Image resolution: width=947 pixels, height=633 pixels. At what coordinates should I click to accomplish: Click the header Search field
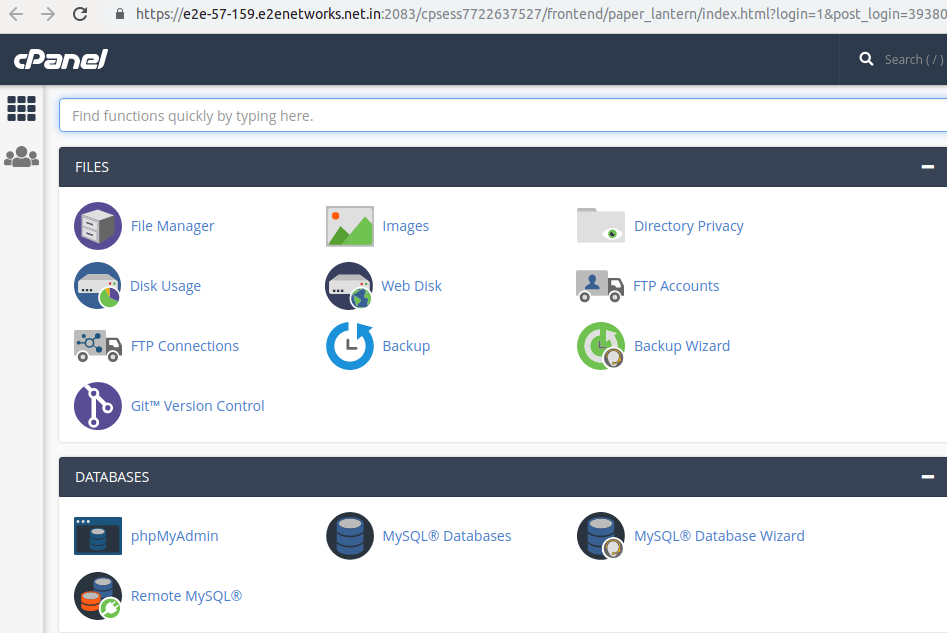click(914, 59)
